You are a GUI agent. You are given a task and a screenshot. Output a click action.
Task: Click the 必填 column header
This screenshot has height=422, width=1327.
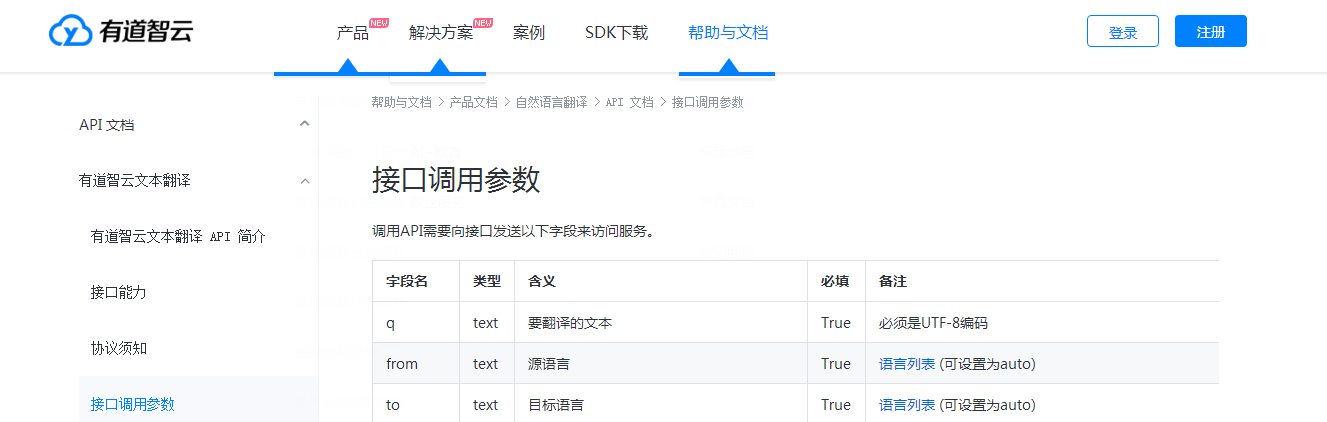point(835,282)
